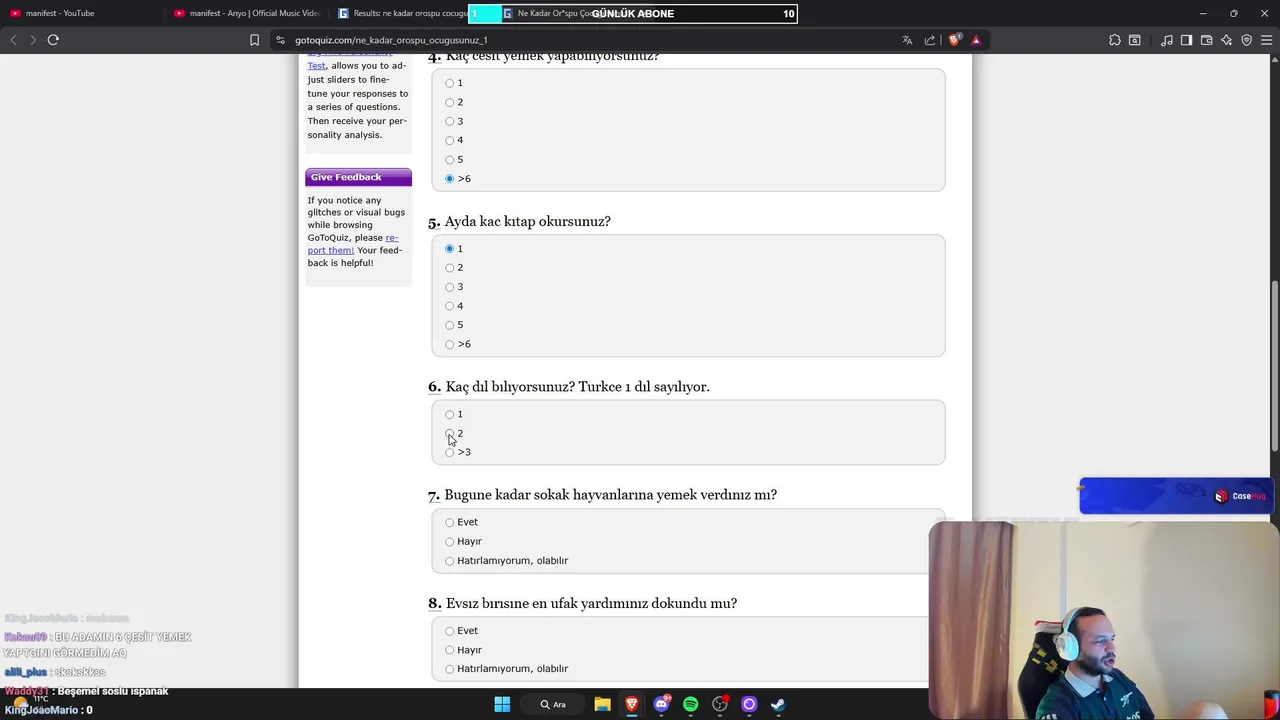This screenshot has width=1280, height=720.
Task: Open the Brave Shields lion icon
Action: [x=954, y=40]
